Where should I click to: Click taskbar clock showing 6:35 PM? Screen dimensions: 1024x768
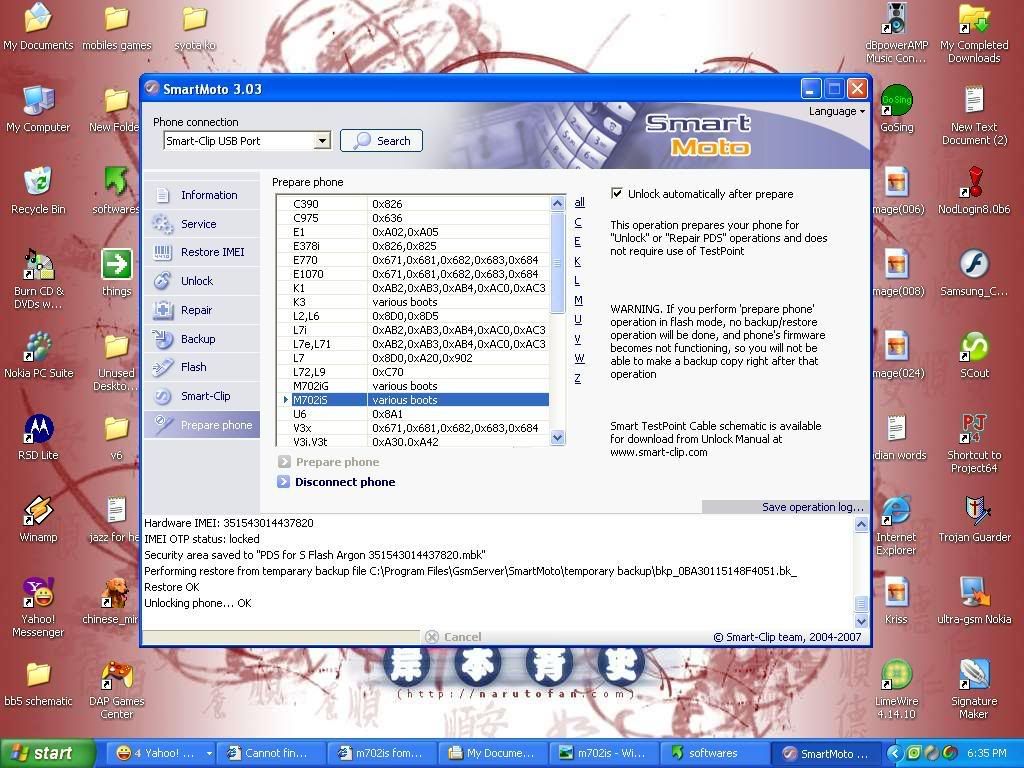click(x=986, y=753)
